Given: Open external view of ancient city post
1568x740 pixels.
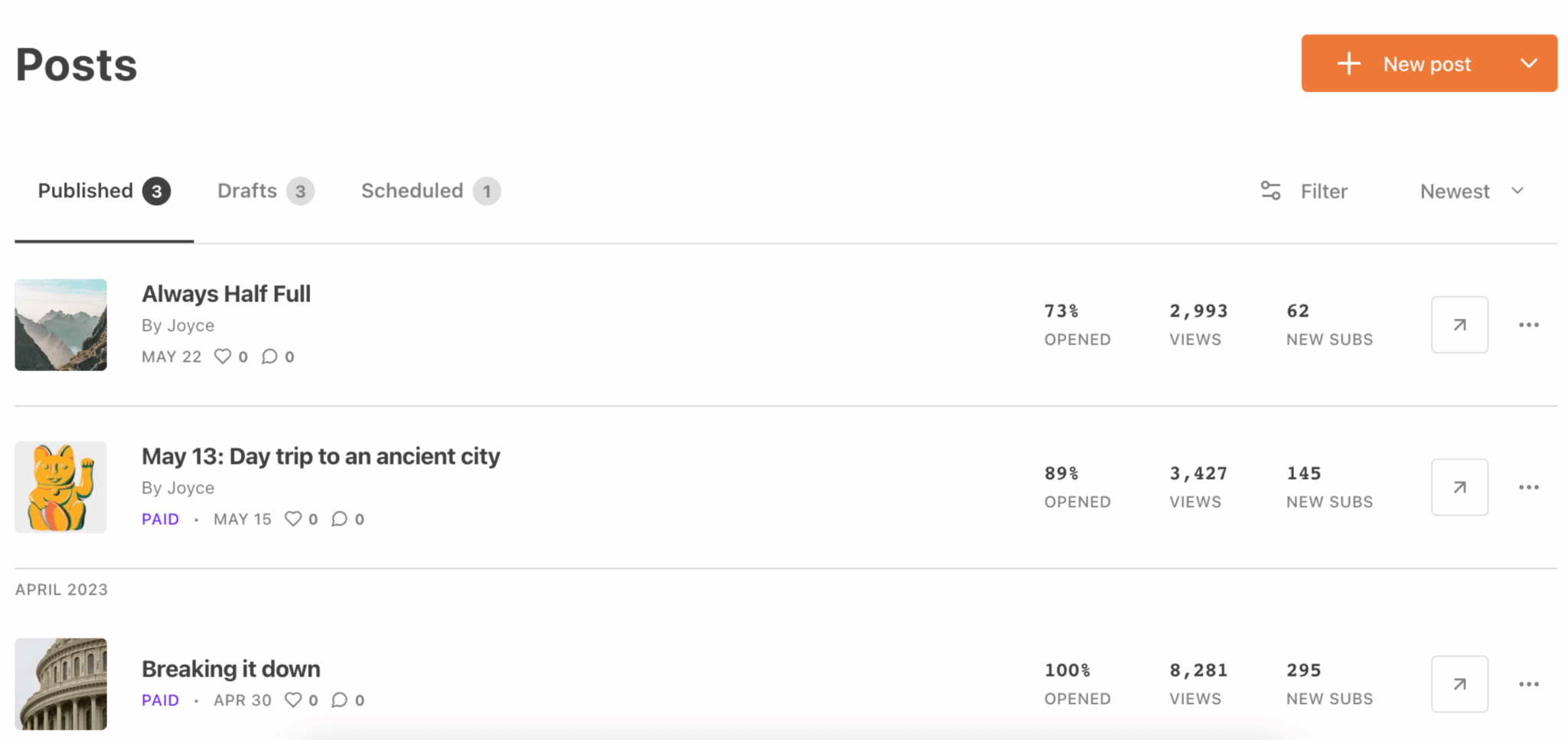Looking at the screenshot, I should point(1459,487).
